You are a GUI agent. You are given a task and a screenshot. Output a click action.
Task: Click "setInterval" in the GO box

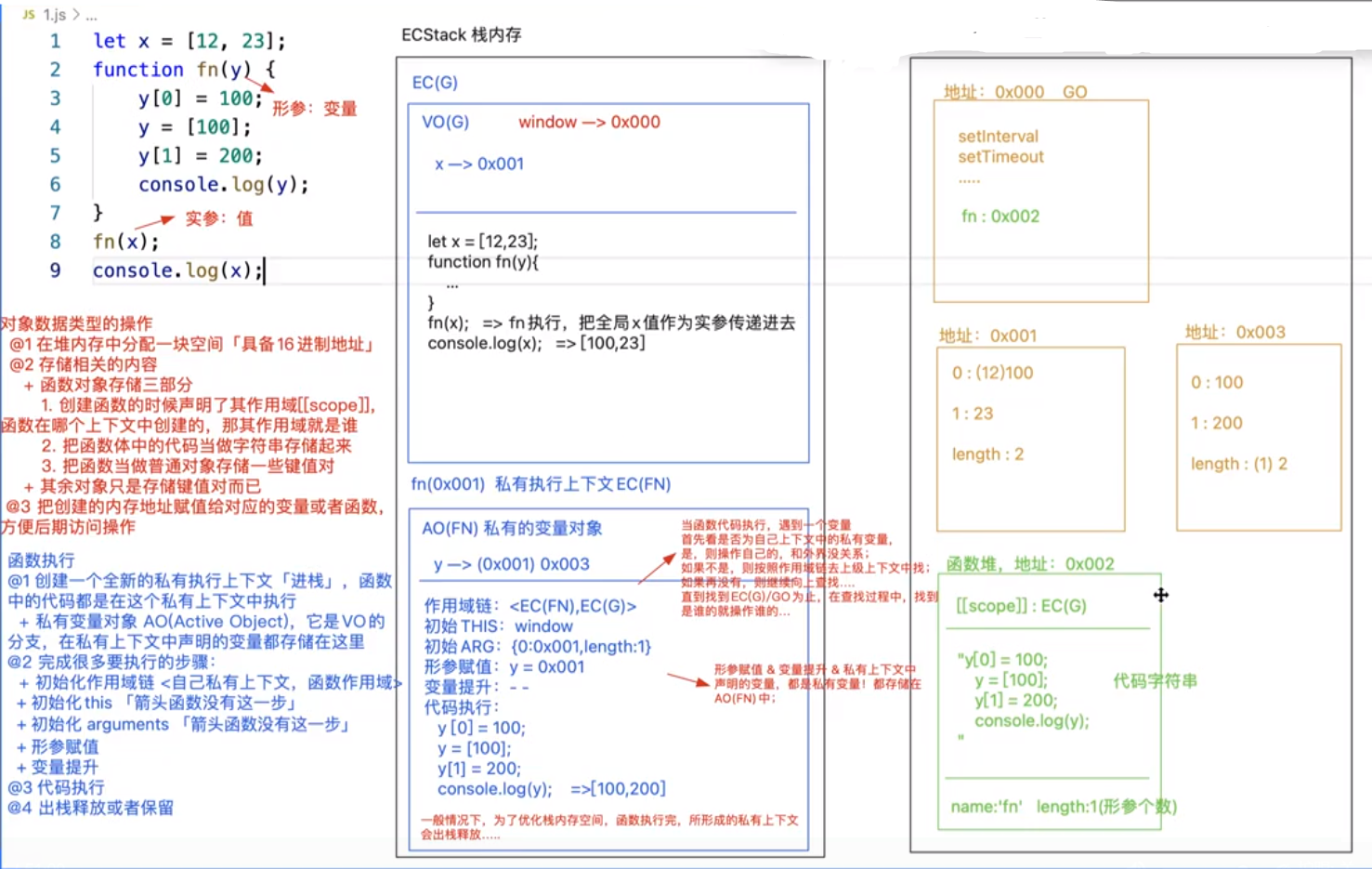click(999, 137)
